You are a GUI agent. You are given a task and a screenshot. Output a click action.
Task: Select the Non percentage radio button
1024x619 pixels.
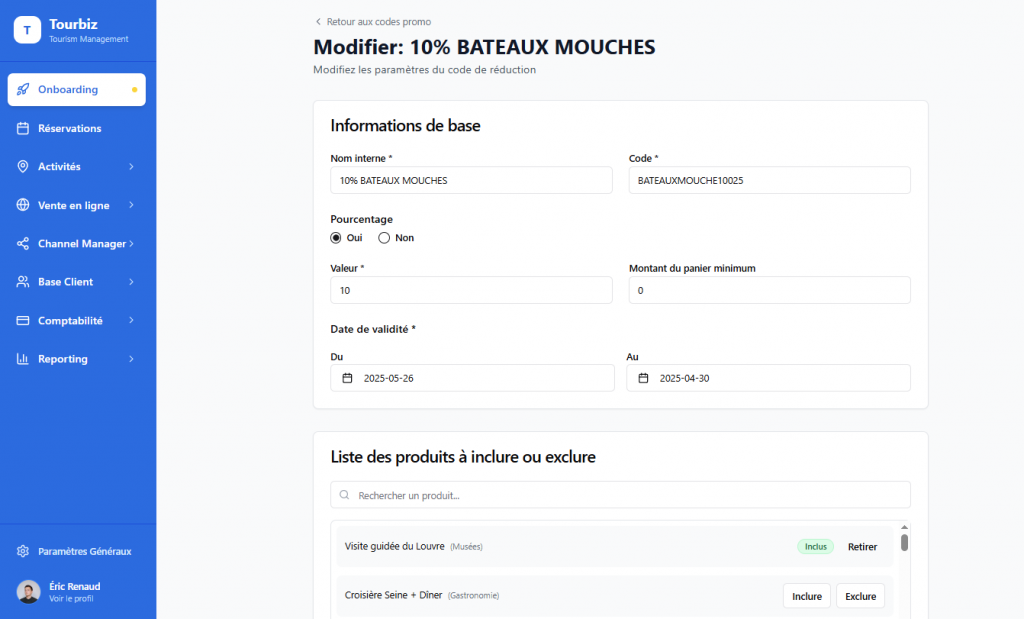[384, 238]
